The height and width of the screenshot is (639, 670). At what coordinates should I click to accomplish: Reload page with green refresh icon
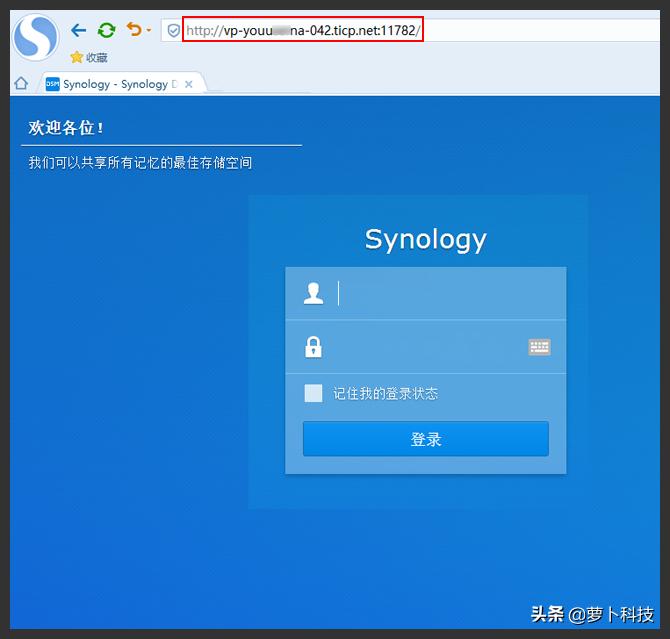tap(106, 30)
